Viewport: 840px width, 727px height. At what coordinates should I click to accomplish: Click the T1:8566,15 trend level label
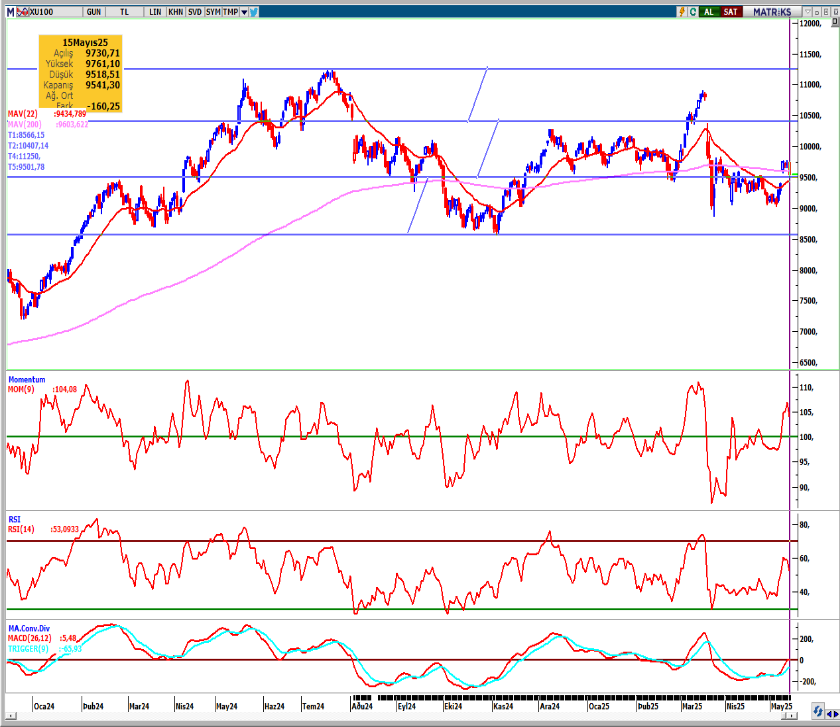point(26,135)
